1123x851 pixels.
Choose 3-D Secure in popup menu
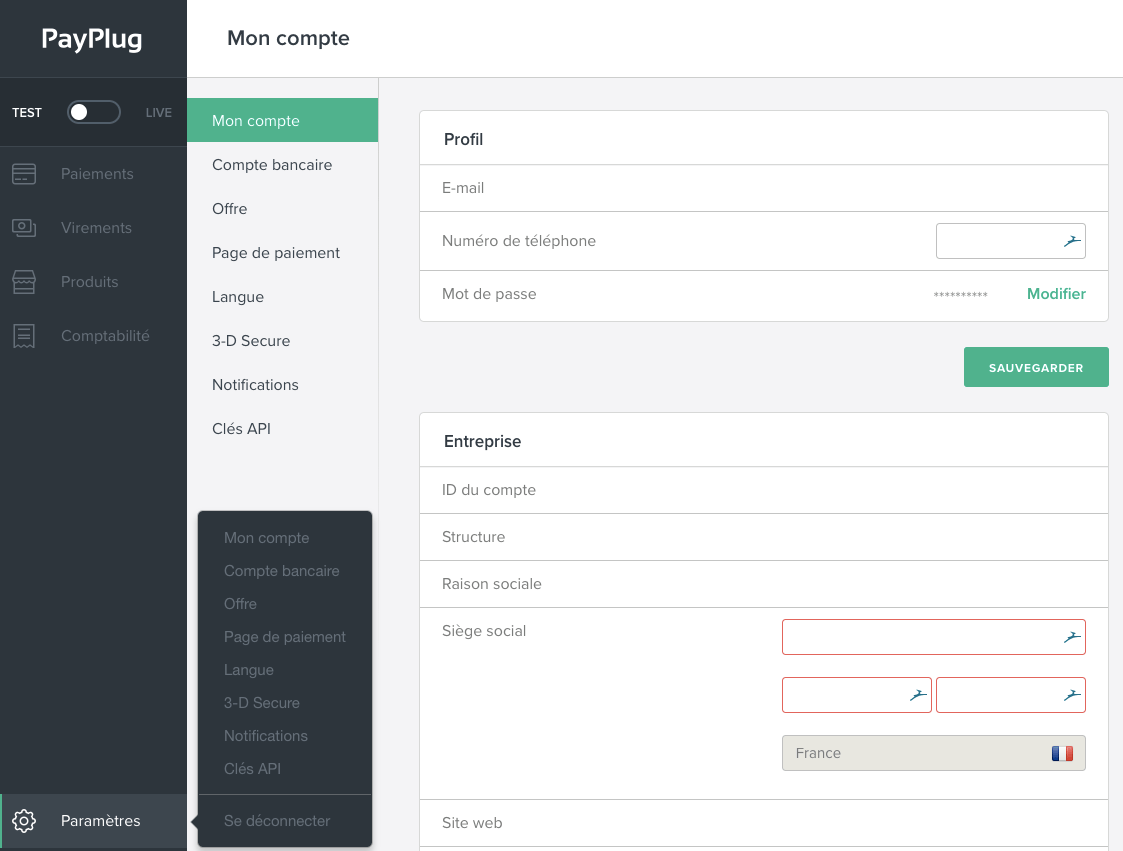click(262, 703)
